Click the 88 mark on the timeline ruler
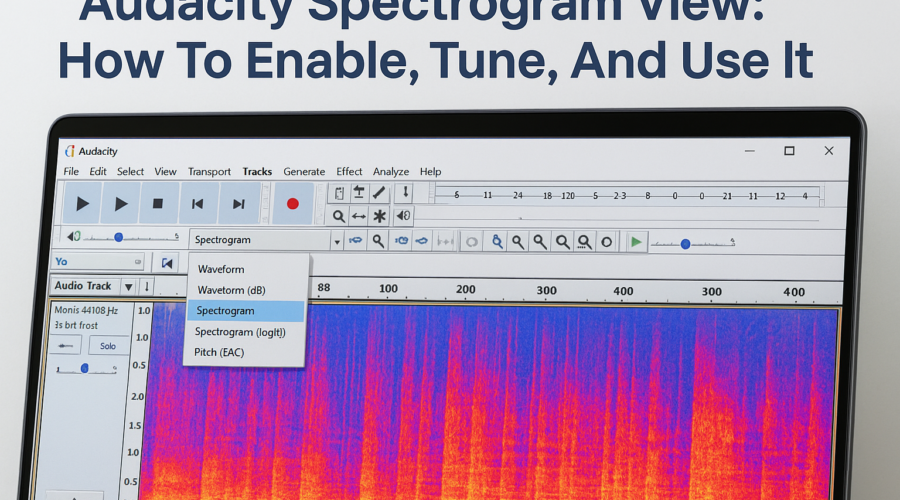This screenshot has height=500, width=900. coord(324,288)
